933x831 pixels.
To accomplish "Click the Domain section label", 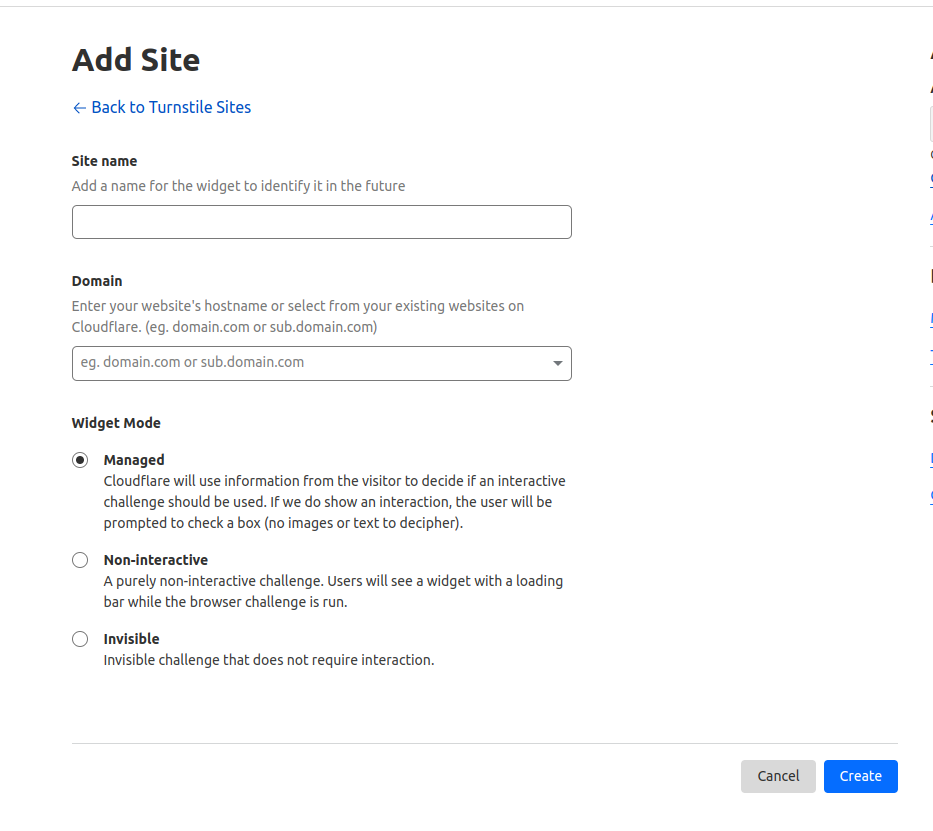I will tap(97, 281).
